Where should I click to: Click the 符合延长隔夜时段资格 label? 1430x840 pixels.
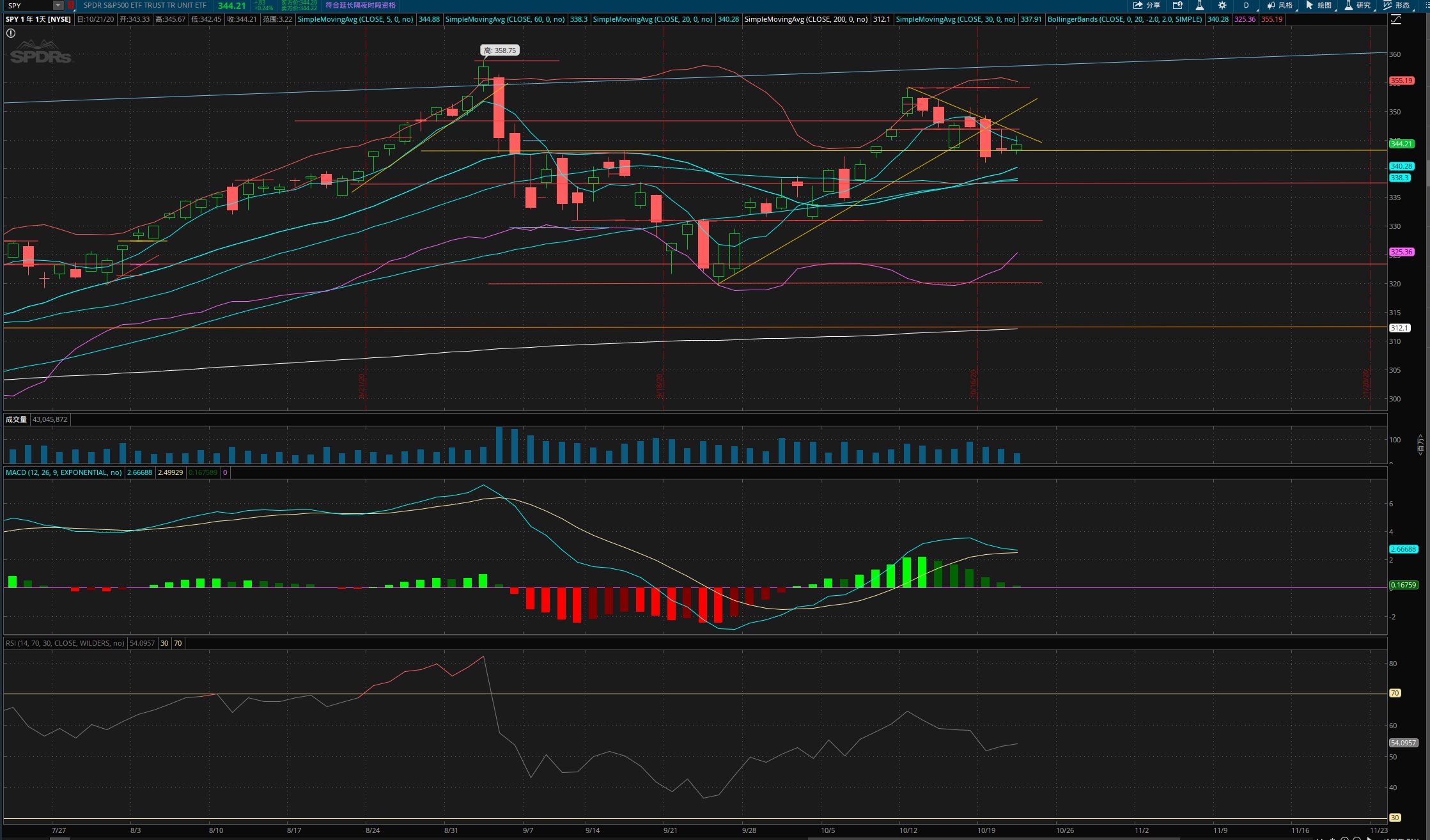(361, 5)
